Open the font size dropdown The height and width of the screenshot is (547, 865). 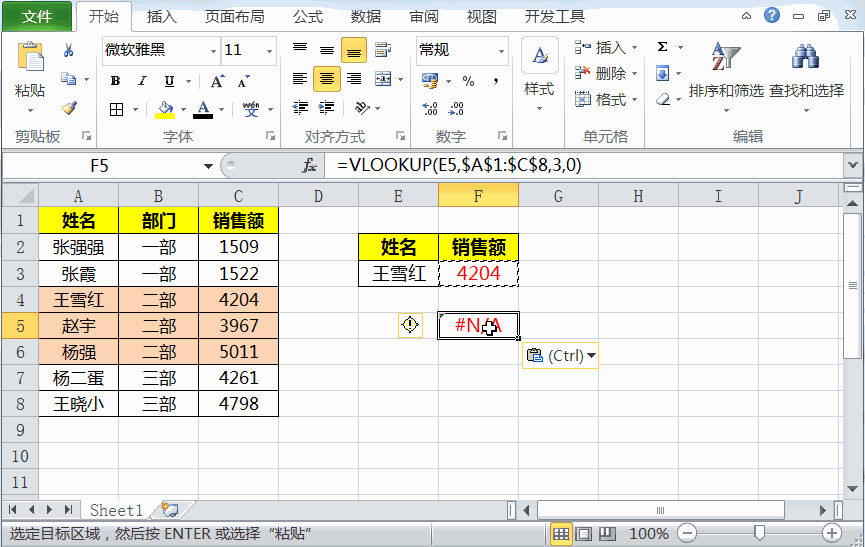tap(269, 51)
